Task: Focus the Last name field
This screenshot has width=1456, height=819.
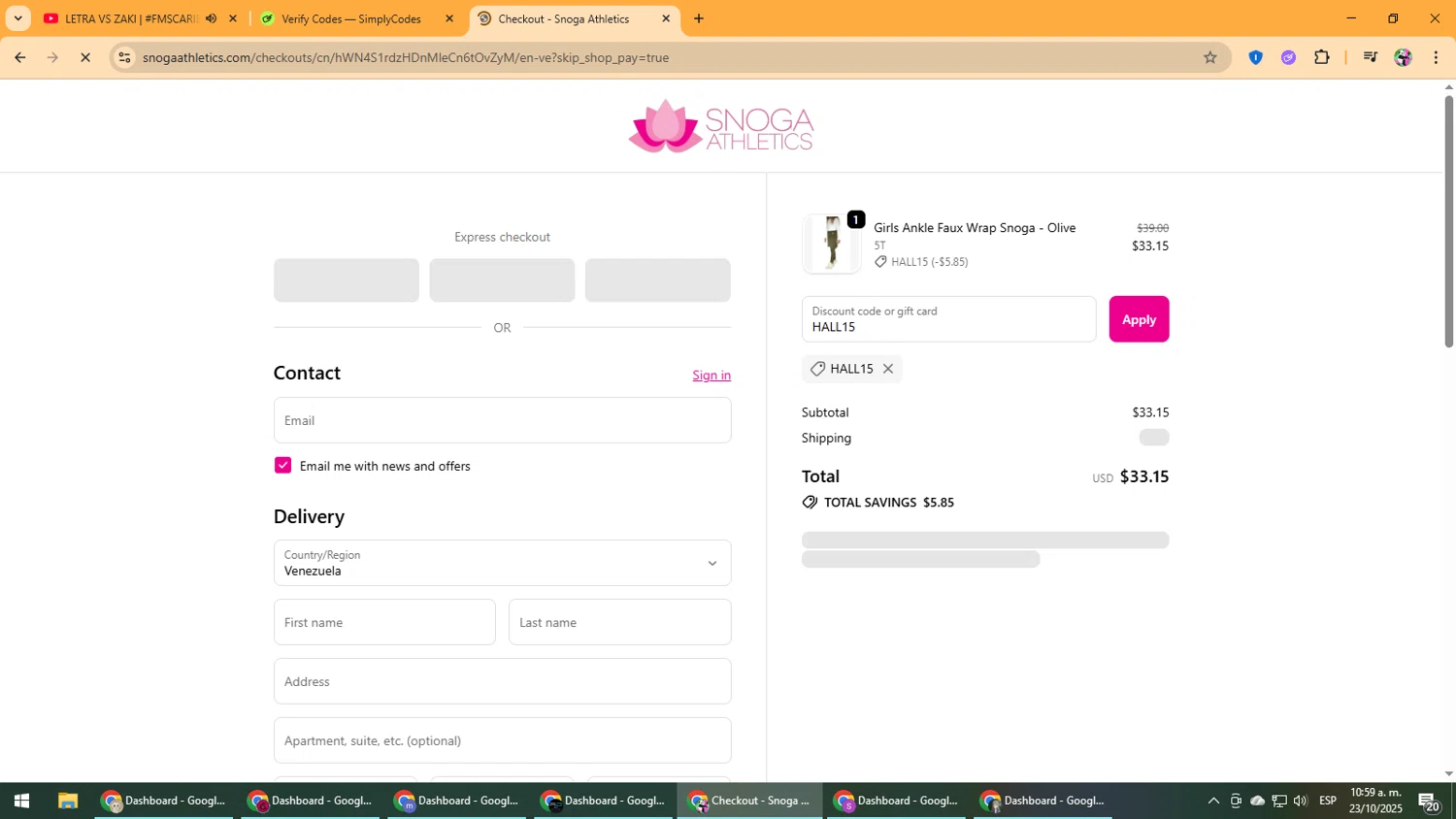Action: [x=619, y=622]
